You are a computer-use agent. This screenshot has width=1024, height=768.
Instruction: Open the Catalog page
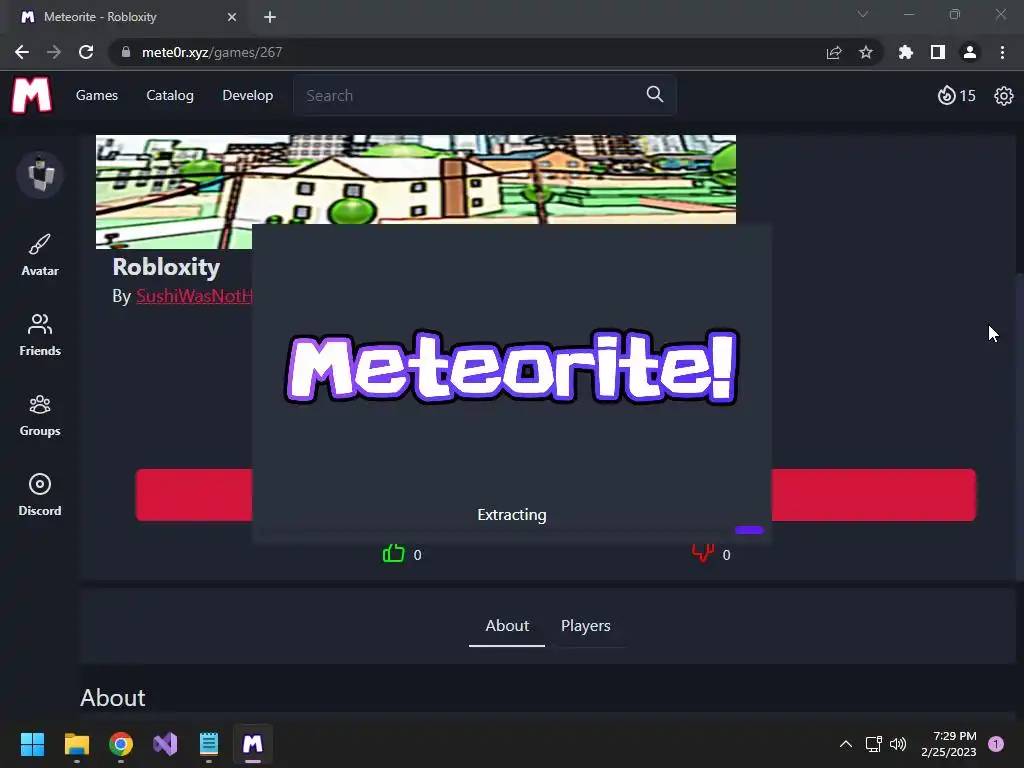coord(170,95)
